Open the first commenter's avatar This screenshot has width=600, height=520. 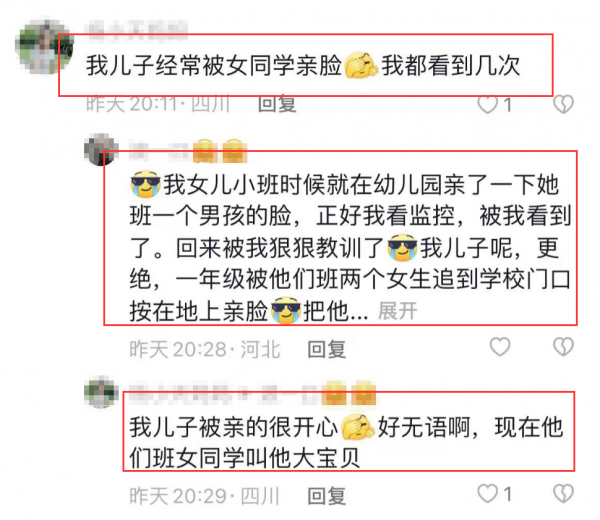(44, 47)
